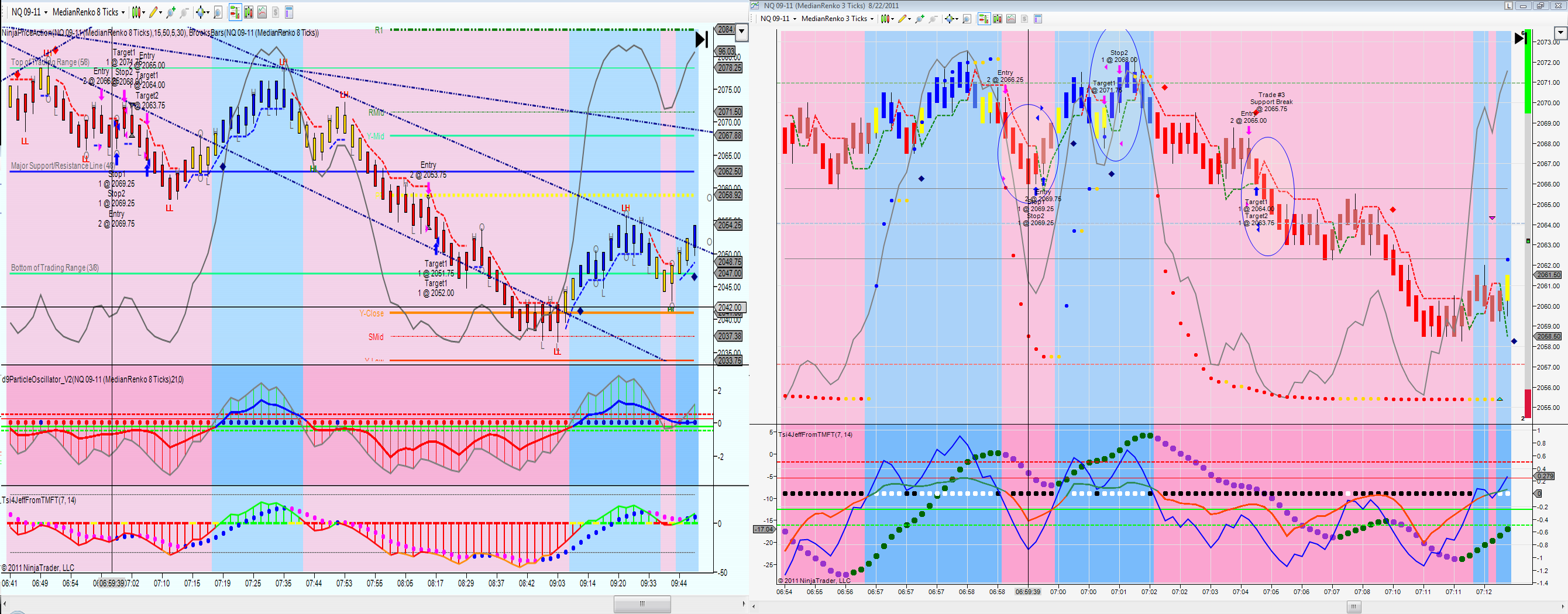Jump to latest bar arrow in 8 Ticks chart
This screenshot has width=1568, height=614.
(x=702, y=40)
